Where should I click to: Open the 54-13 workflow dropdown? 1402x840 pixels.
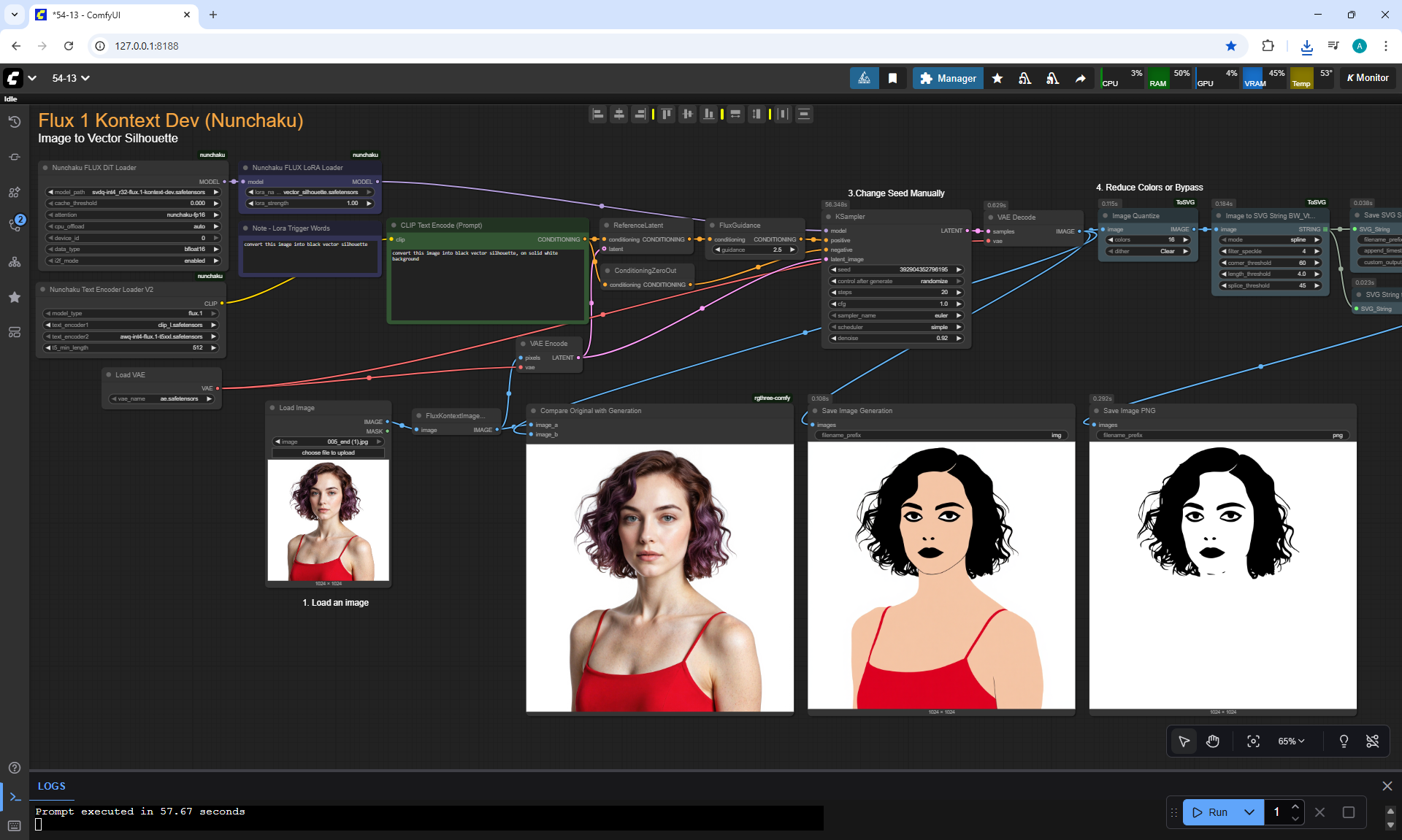point(71,78)
